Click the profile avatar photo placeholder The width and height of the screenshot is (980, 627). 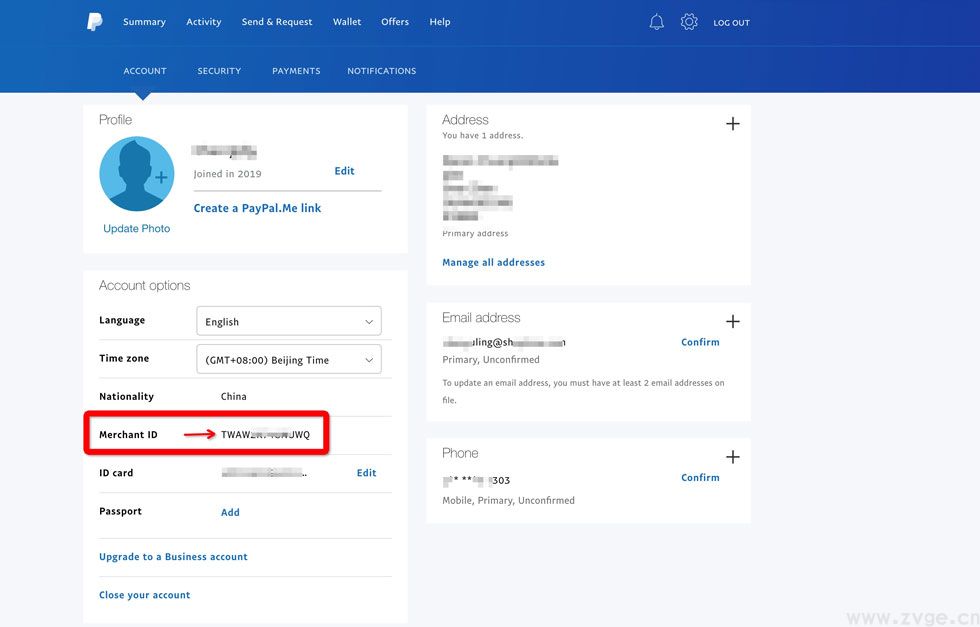(136, 173)
